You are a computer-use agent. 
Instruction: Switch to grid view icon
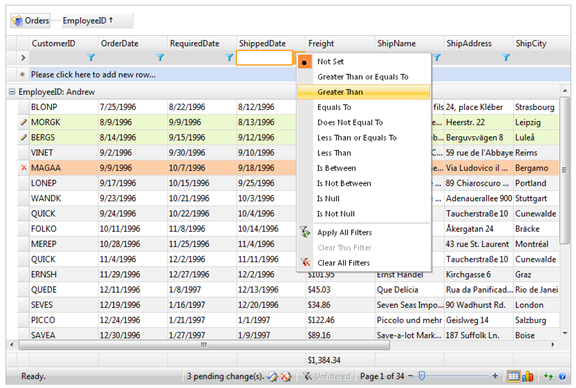click(x=513, y=376)
